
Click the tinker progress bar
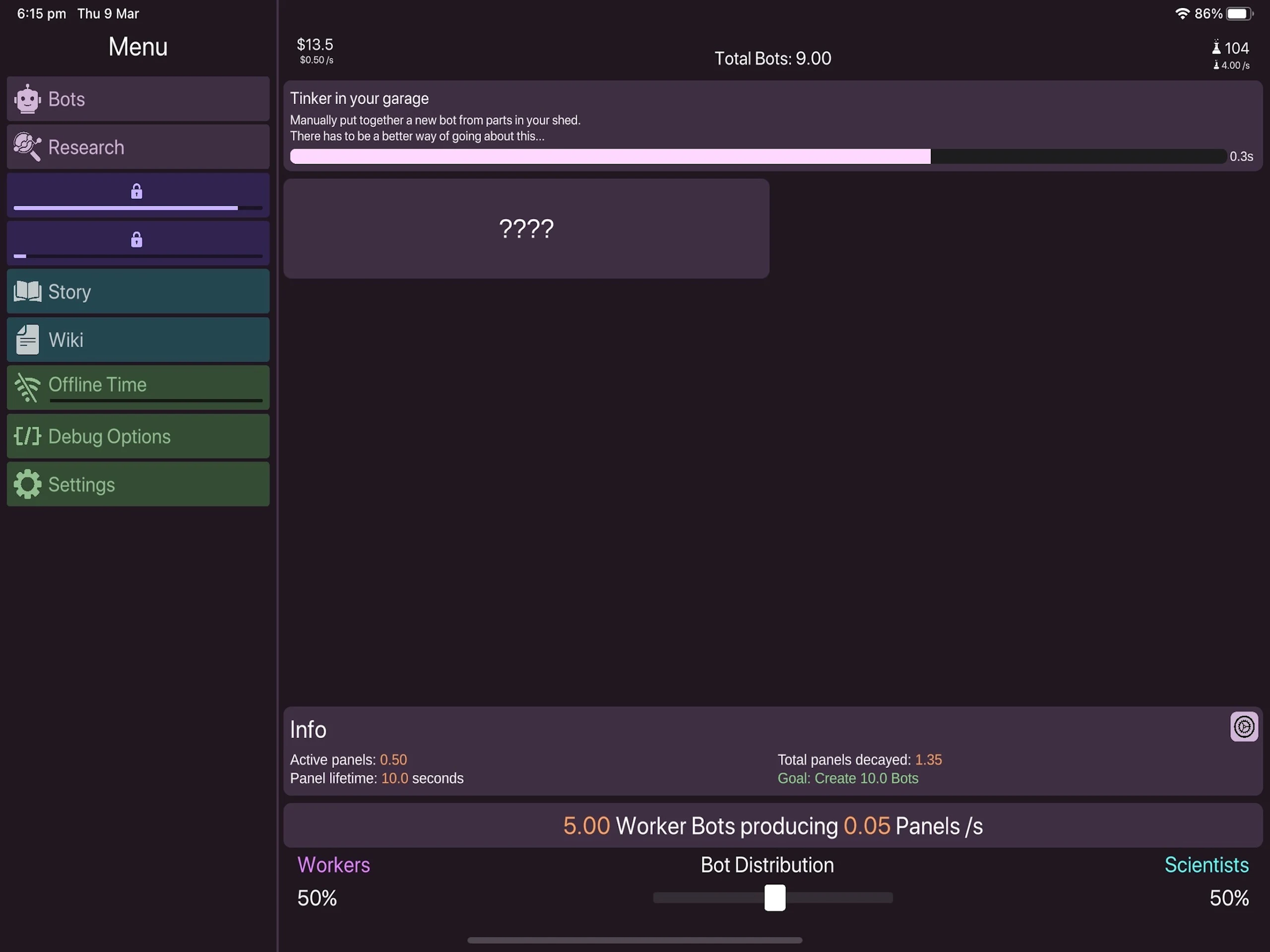coord(758,156)
